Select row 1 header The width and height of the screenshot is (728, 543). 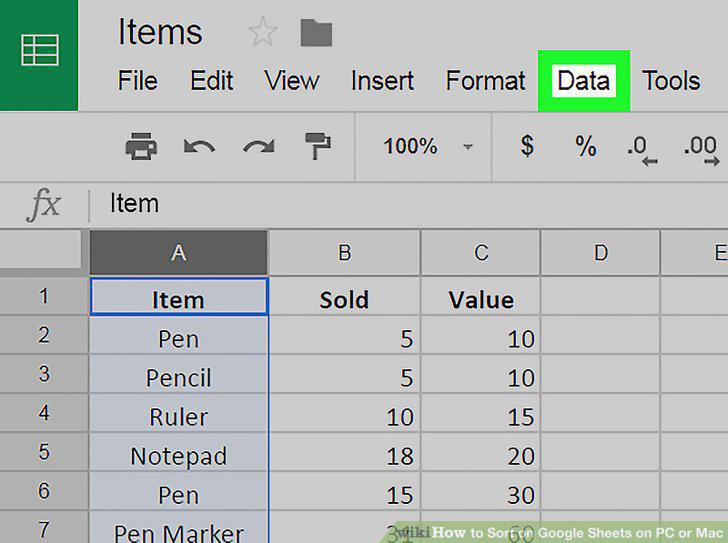[44, 296]
